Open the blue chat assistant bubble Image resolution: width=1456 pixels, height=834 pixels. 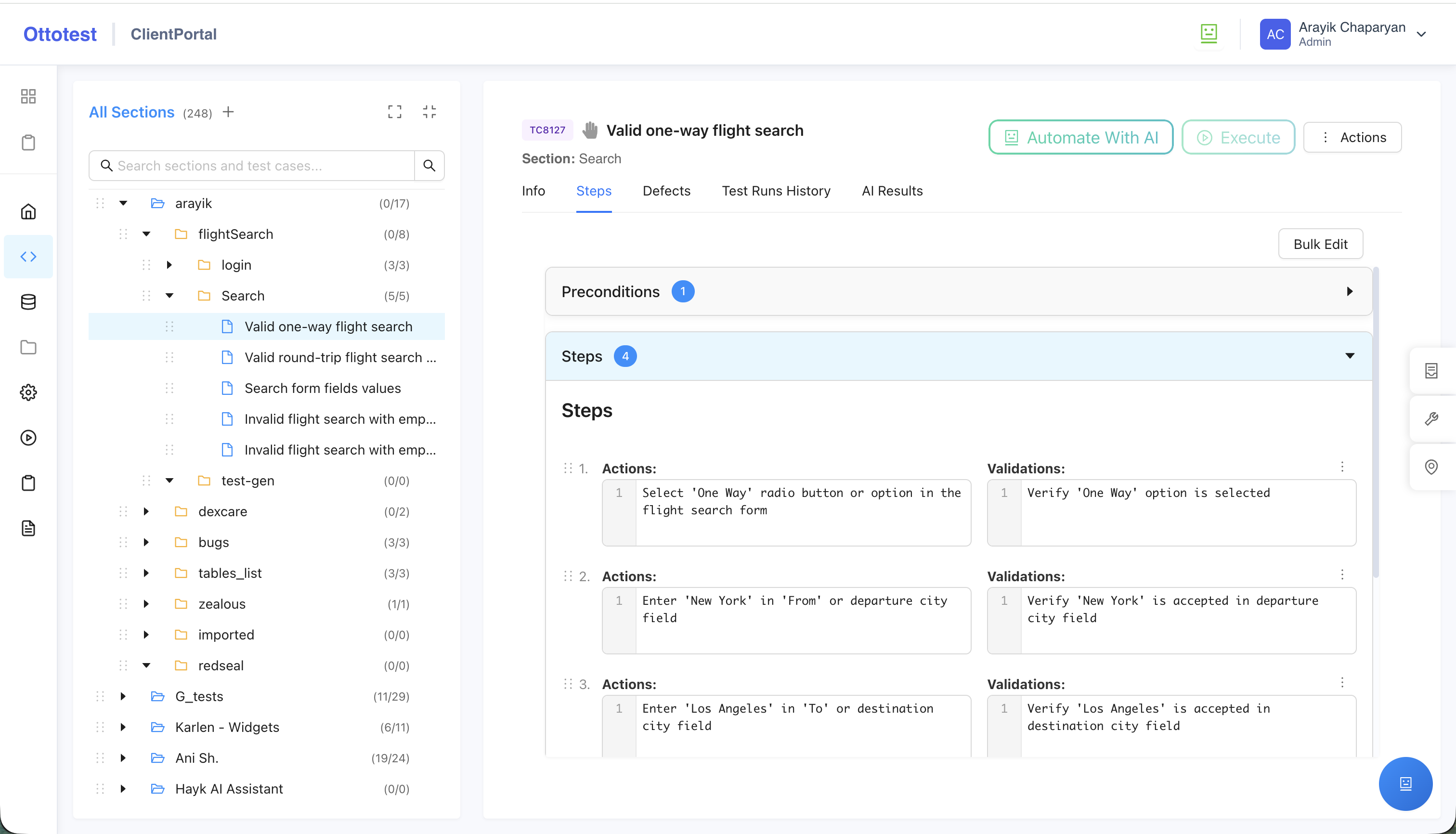coord(1405,783)
